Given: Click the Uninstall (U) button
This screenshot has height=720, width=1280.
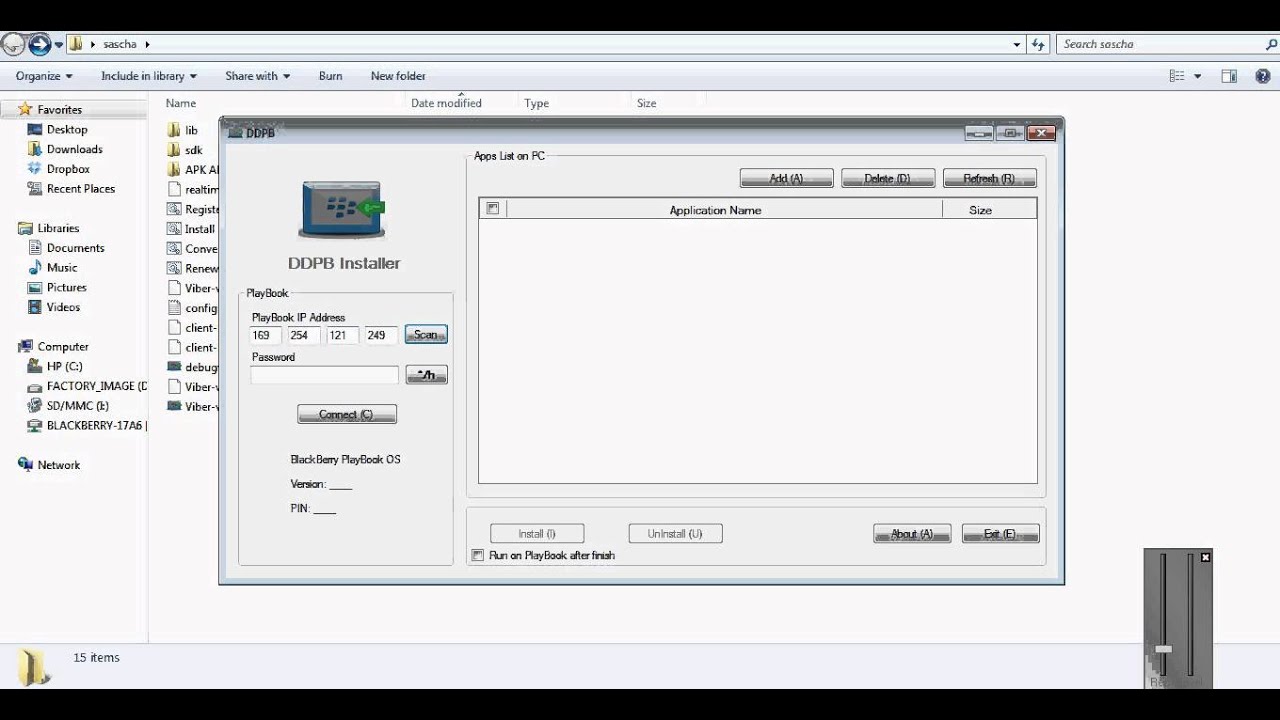Looking at the screenshot, I should click(x=675, y=534).
